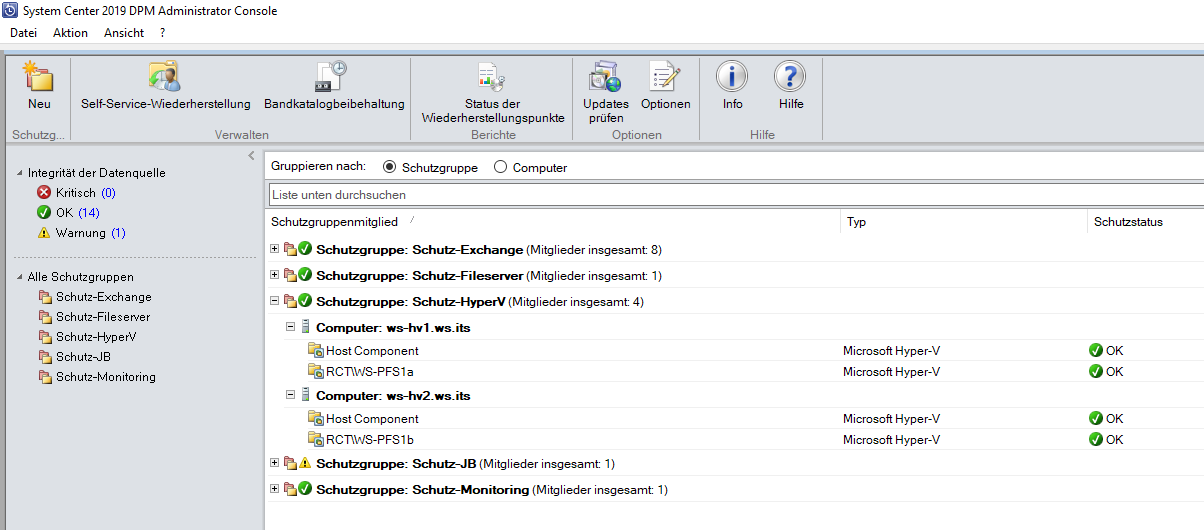This screenshot has height=530, width=1204.
Task: Click the Hilfe help icon
Action: click(x=790, y=77)
